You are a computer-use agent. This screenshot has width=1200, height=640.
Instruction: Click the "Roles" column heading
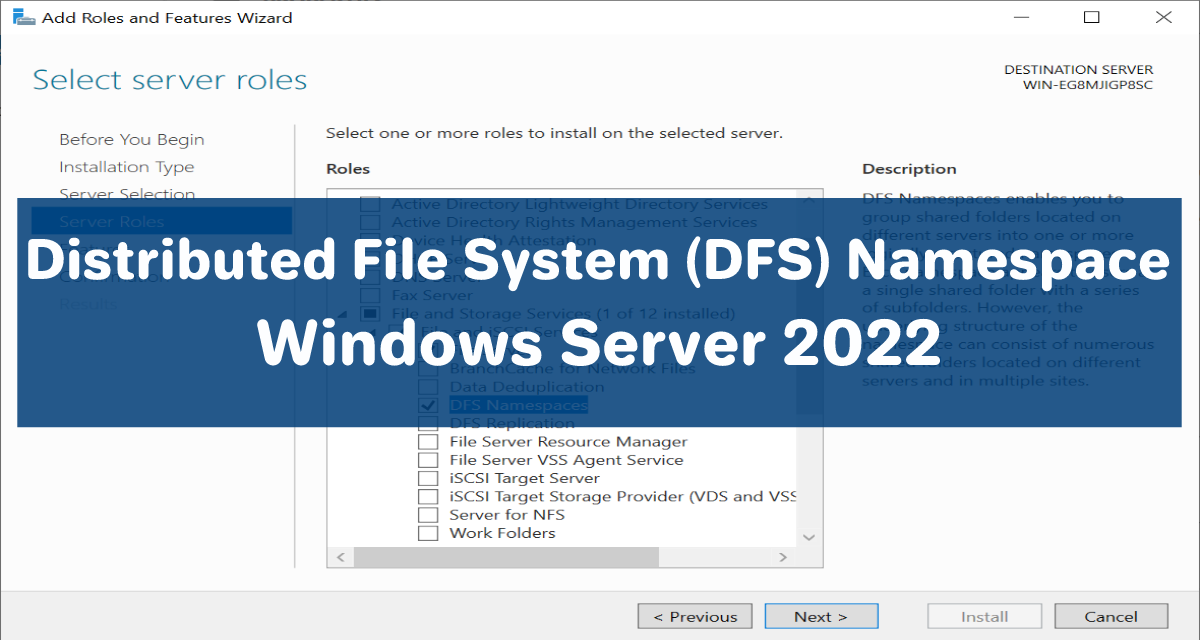[x=348, y=169]
